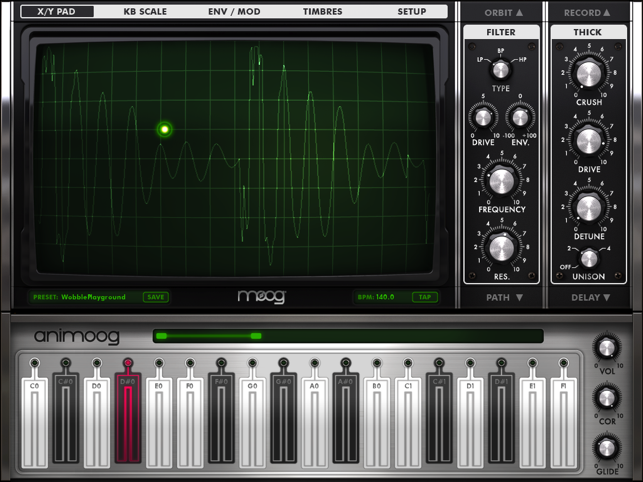
Task: Click the filter ENV. knob
Action: pyautogui.click(x=519, y=118)
